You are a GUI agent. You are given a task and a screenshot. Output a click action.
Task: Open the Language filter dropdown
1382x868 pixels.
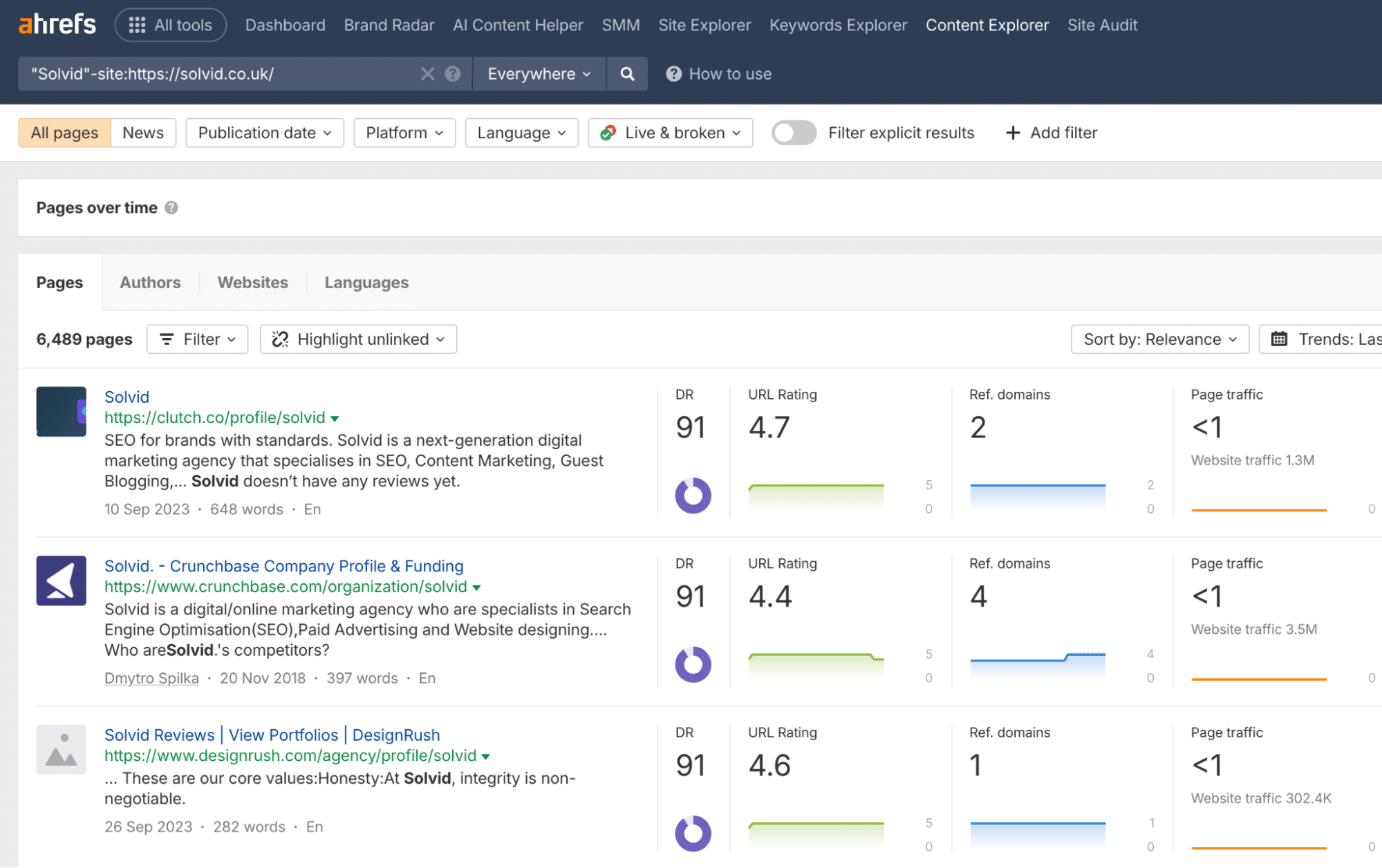522,133
